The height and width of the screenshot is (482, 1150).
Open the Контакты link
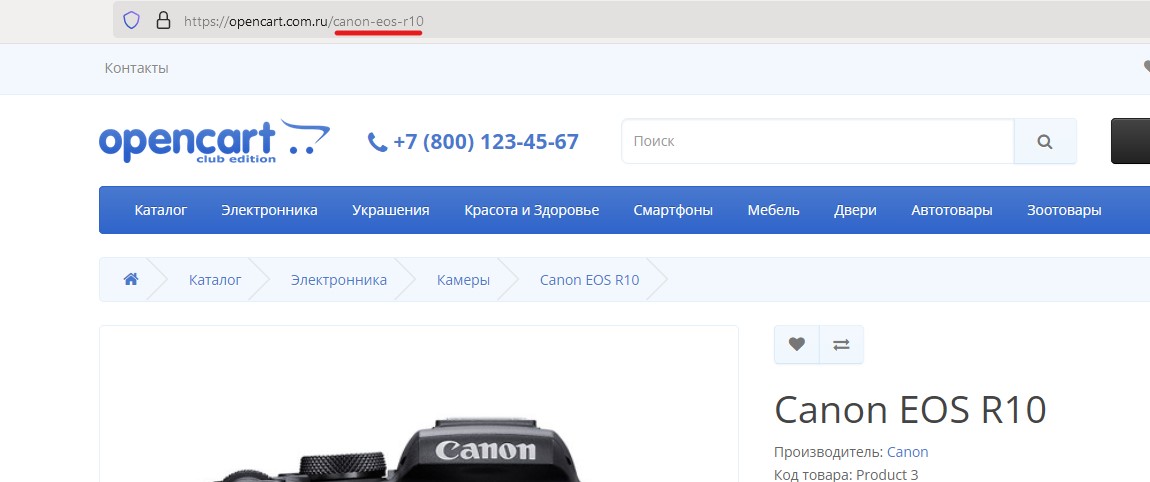point(136,68)
